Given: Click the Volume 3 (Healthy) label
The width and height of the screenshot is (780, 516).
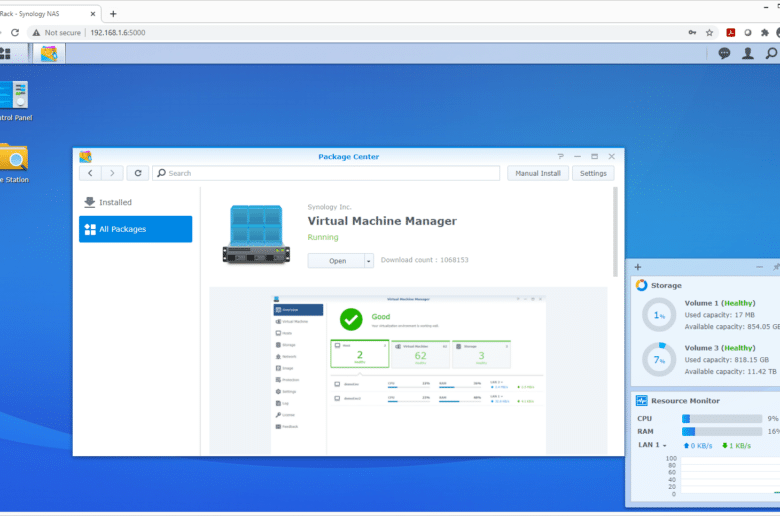Looking at the screenshot, I should pyautogui.click(x=719, y=348).
